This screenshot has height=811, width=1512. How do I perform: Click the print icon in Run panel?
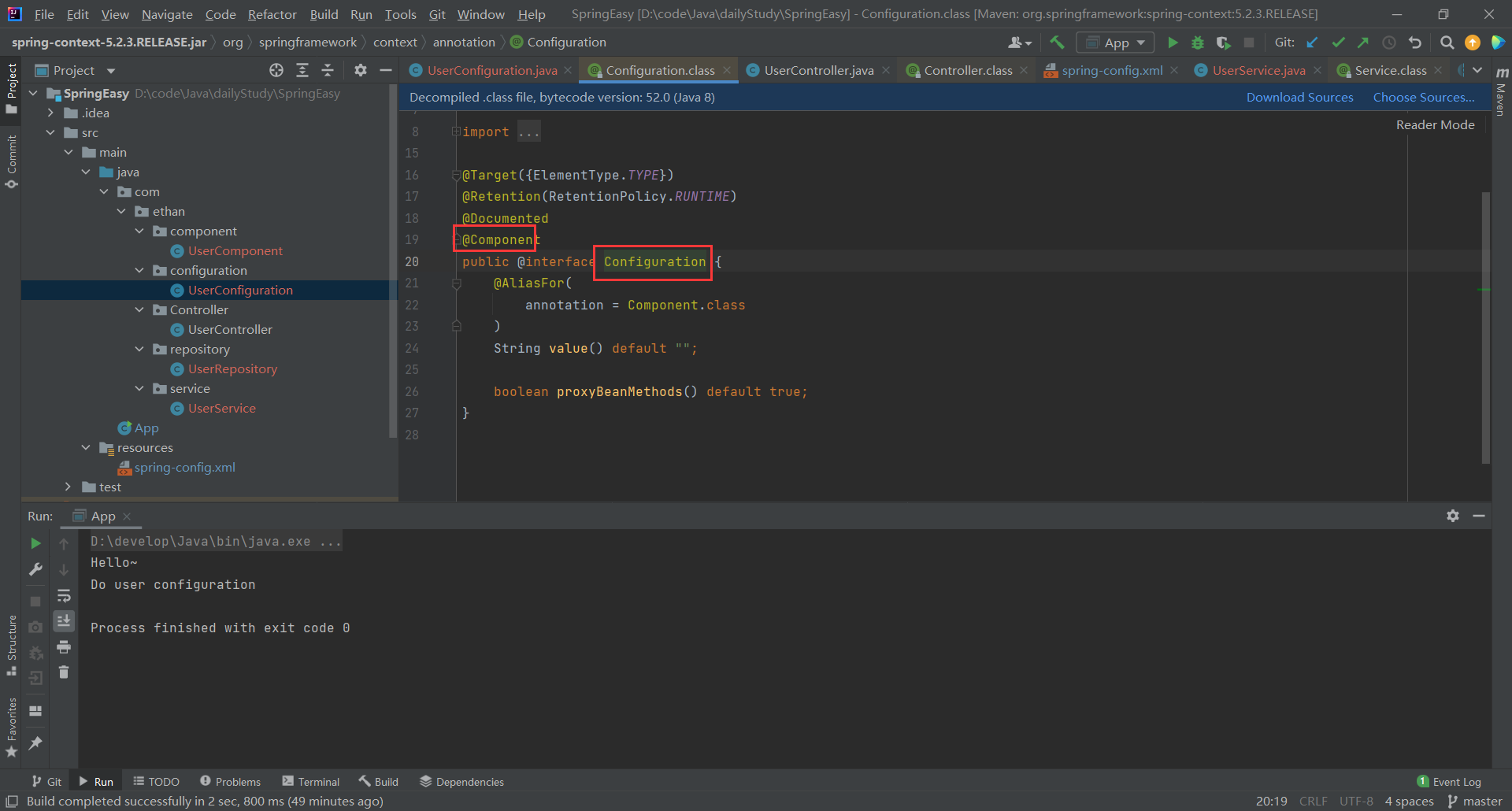tap(64, 646)
